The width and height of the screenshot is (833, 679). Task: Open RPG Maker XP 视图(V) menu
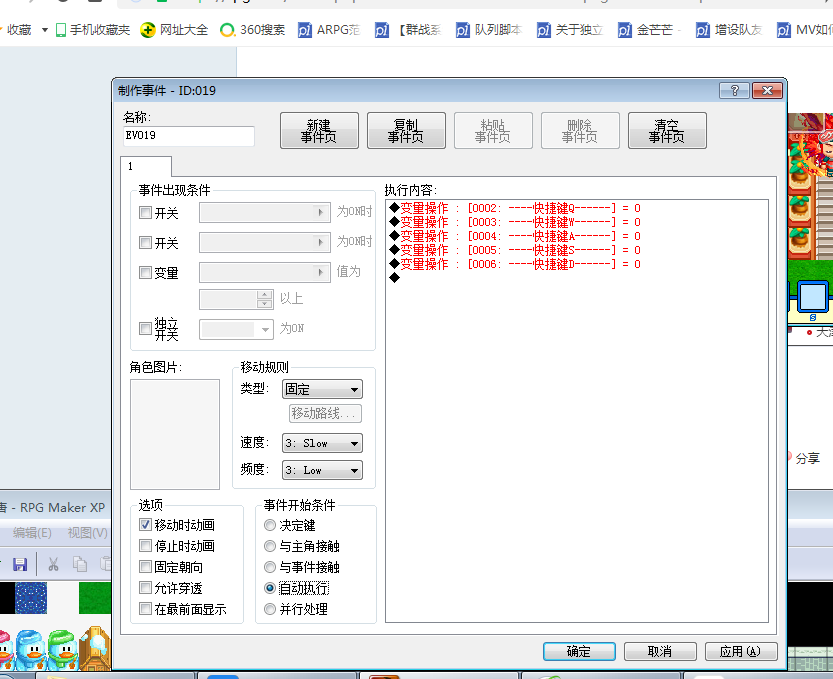pyautogui.click(x=88, y=533)
